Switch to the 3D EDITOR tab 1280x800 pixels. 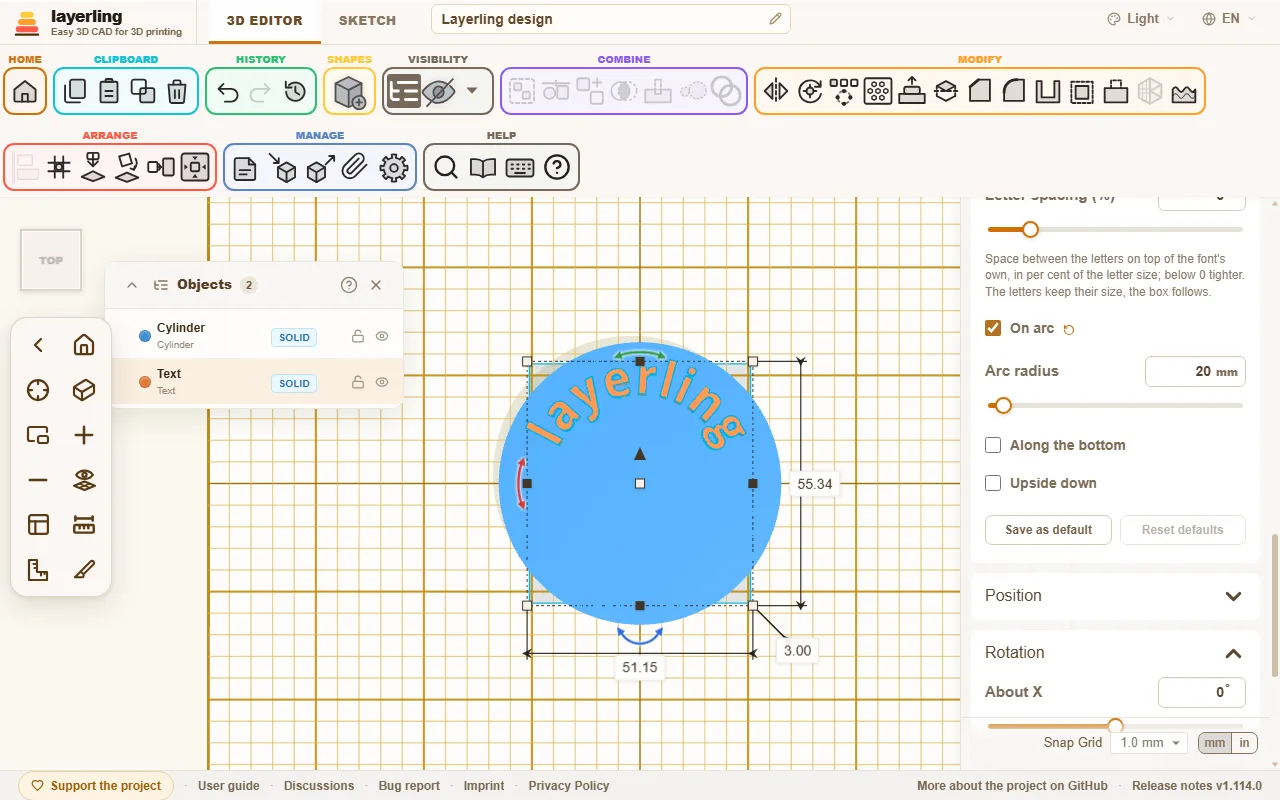(x=264, y=20)
